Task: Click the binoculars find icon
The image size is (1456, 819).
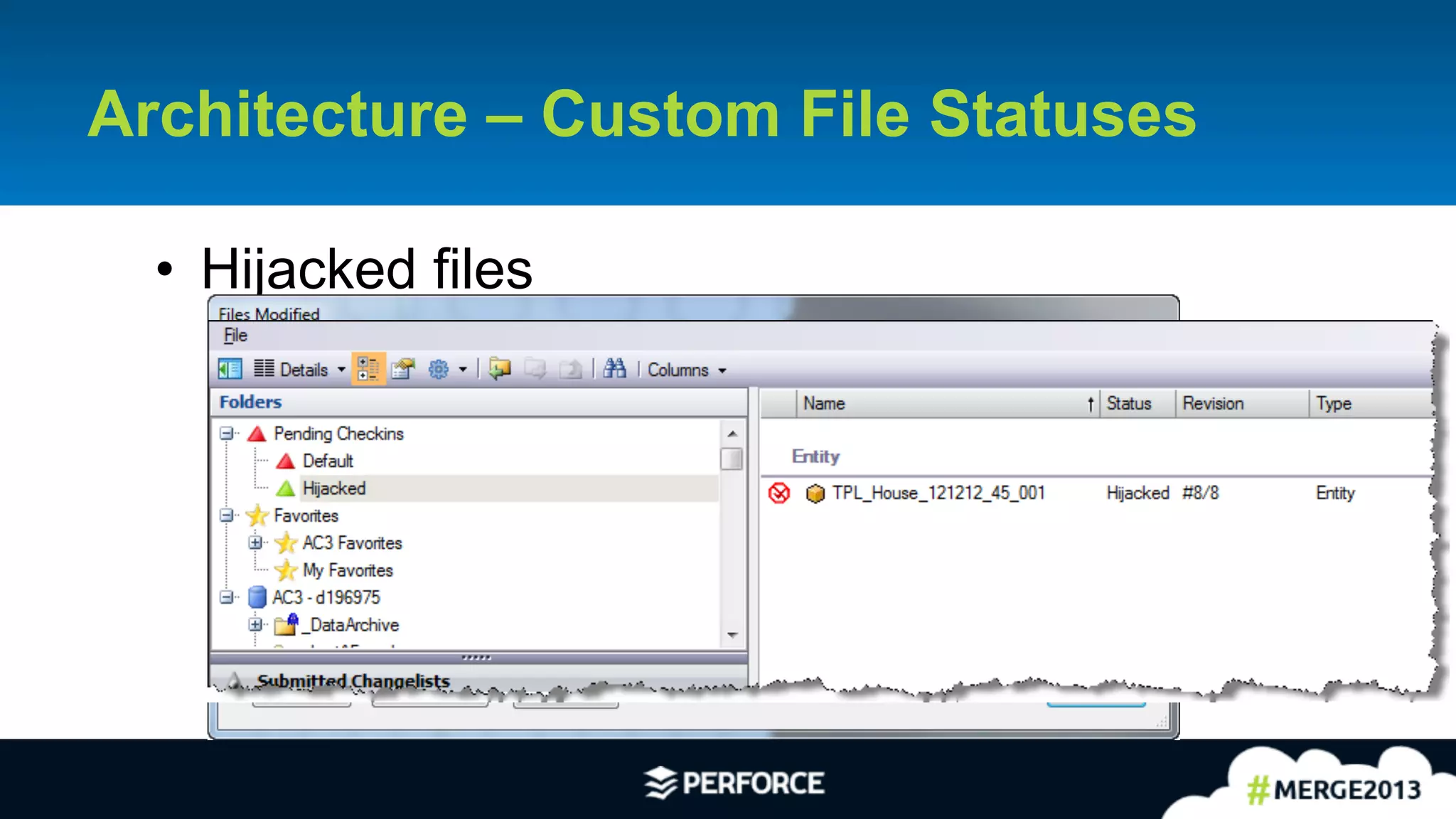Action: click(614, 368)
